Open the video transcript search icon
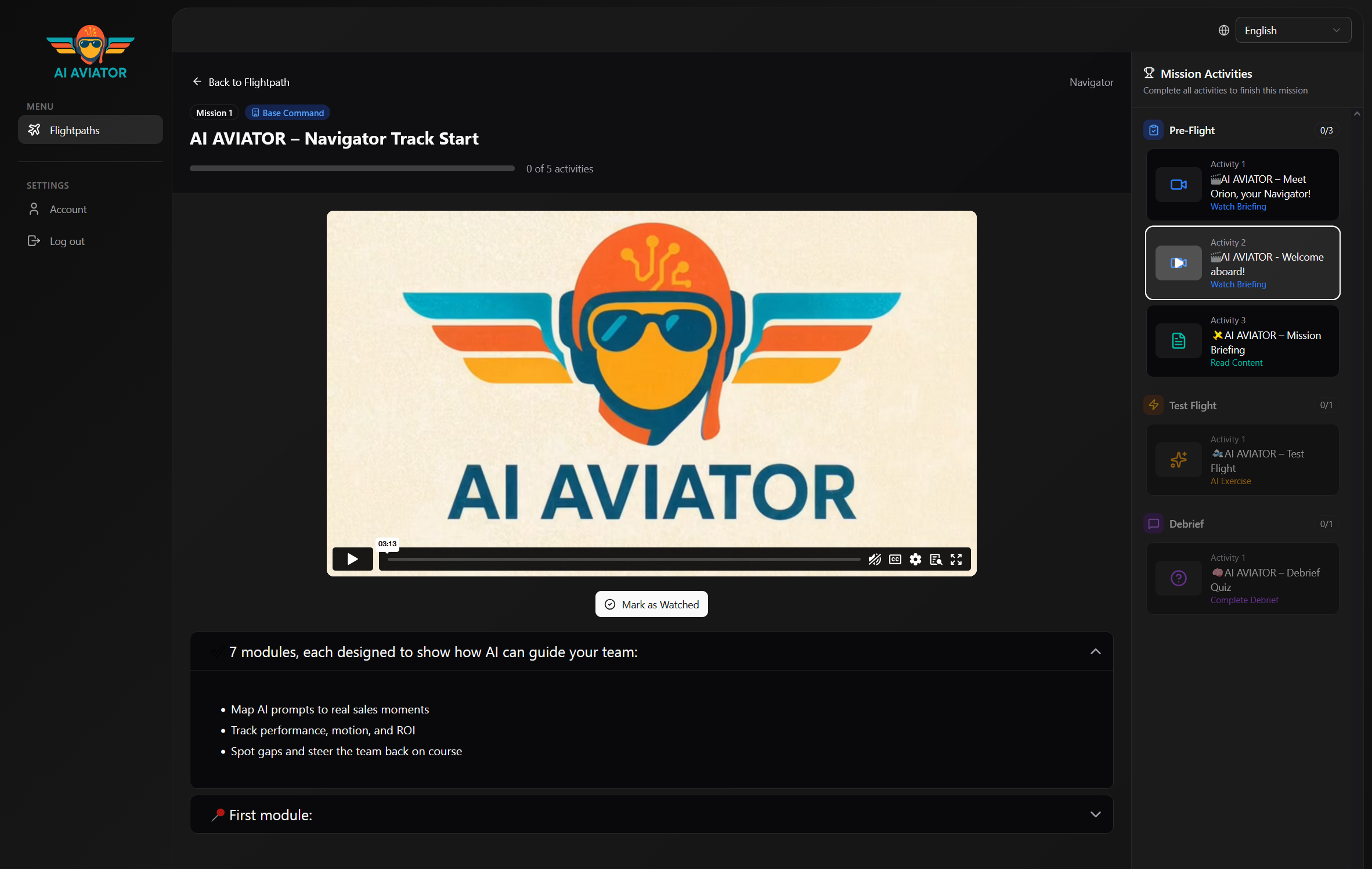The height and width of the screenshot is (869, 1372). (x=936, y=559)
